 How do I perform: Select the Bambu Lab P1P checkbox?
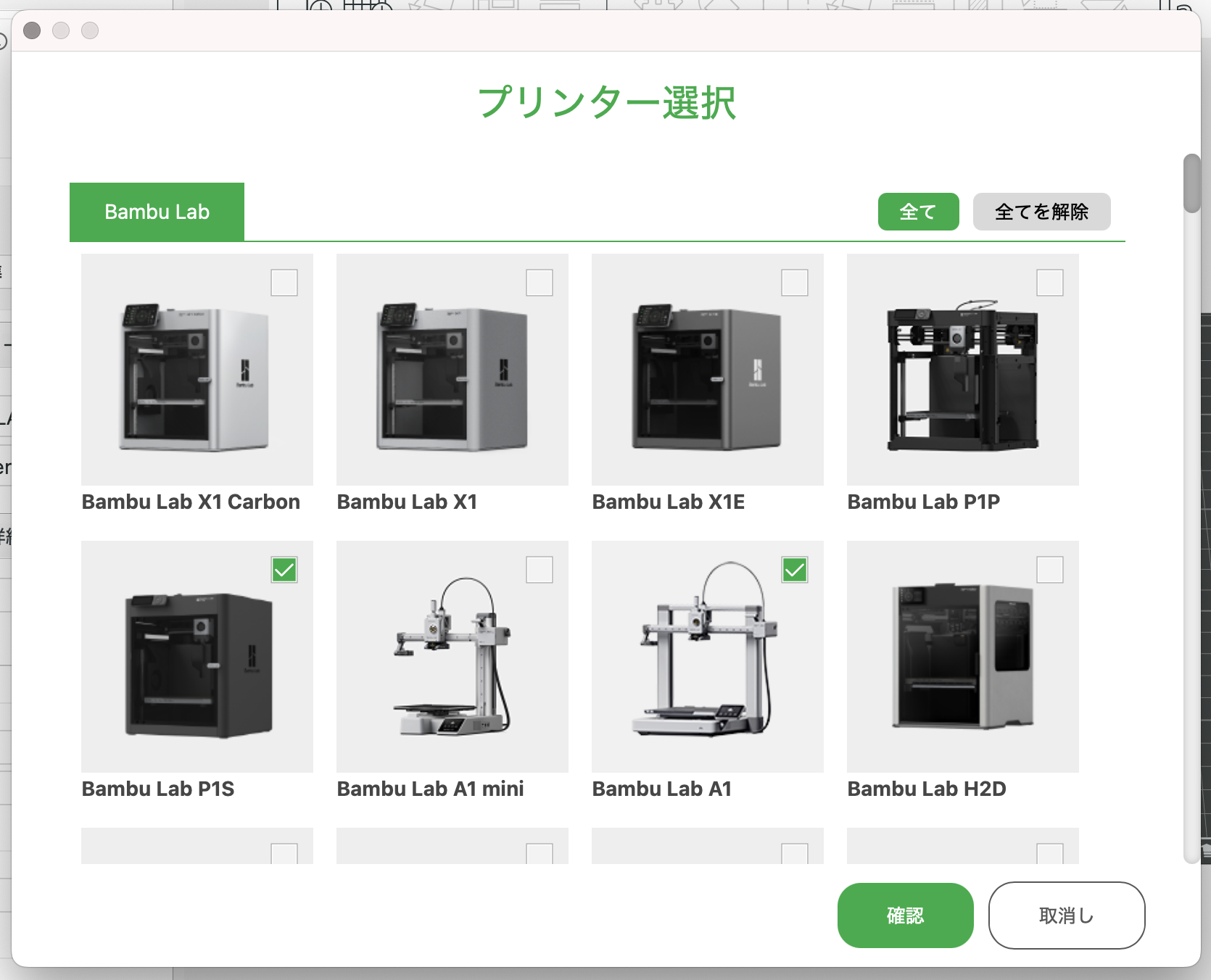1050,283
